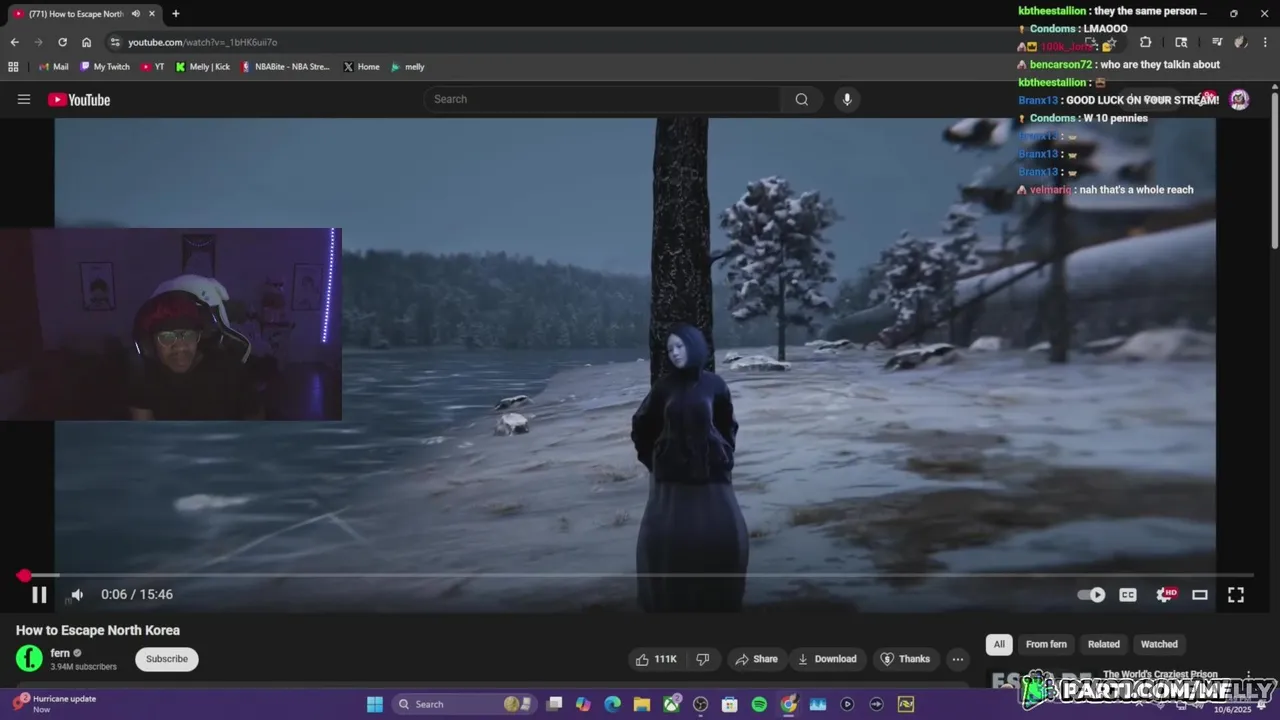Viewport: 1280px width, 720px height.
Task: Mute tab via speaker icon on tab
Action: click(135, 14)
